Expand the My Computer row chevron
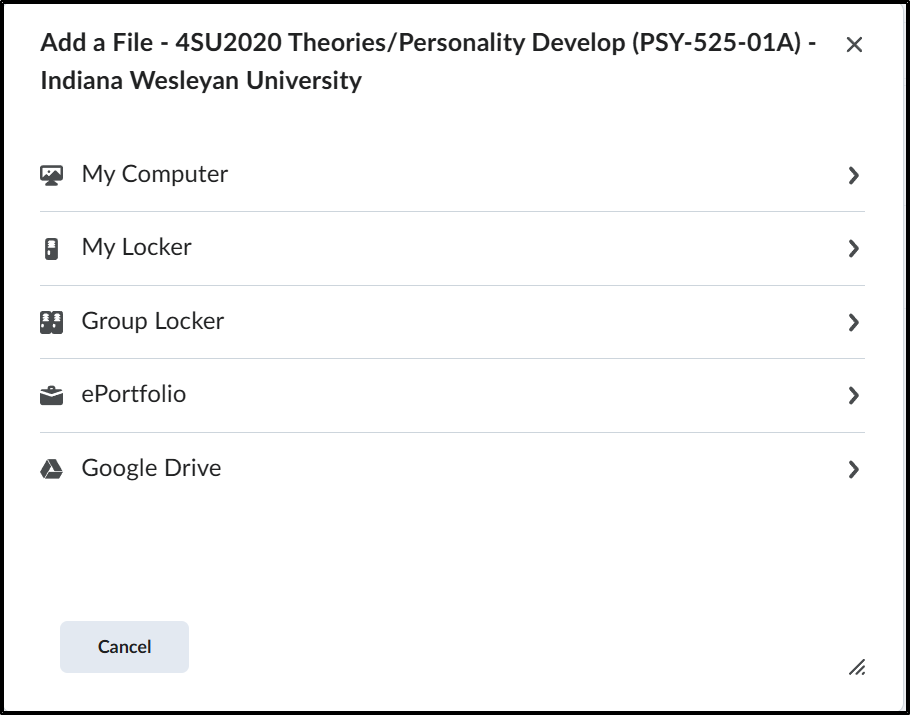The height and width of the screenshot is (715, 910). [x=853, y=175]
